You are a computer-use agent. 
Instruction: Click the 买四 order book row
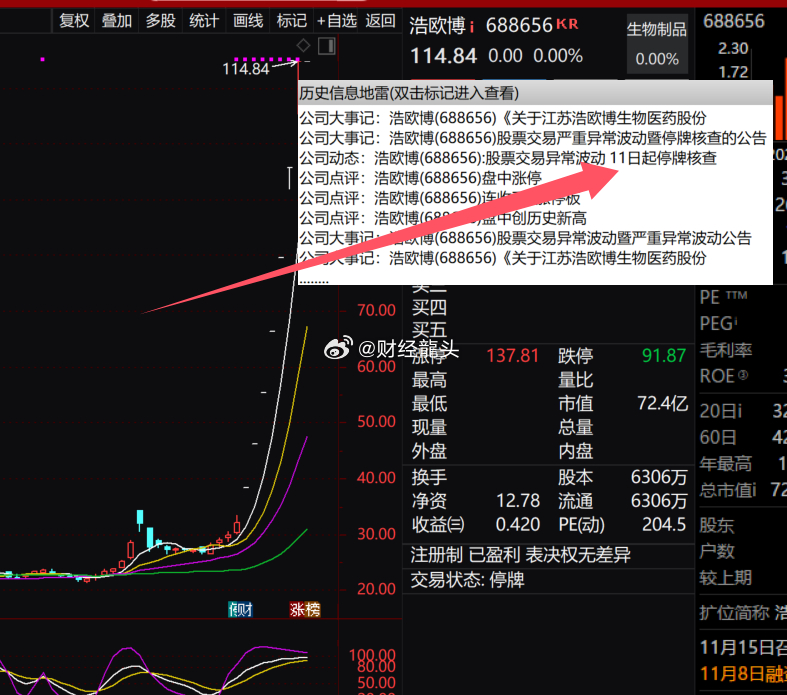[x=429, y=308]
